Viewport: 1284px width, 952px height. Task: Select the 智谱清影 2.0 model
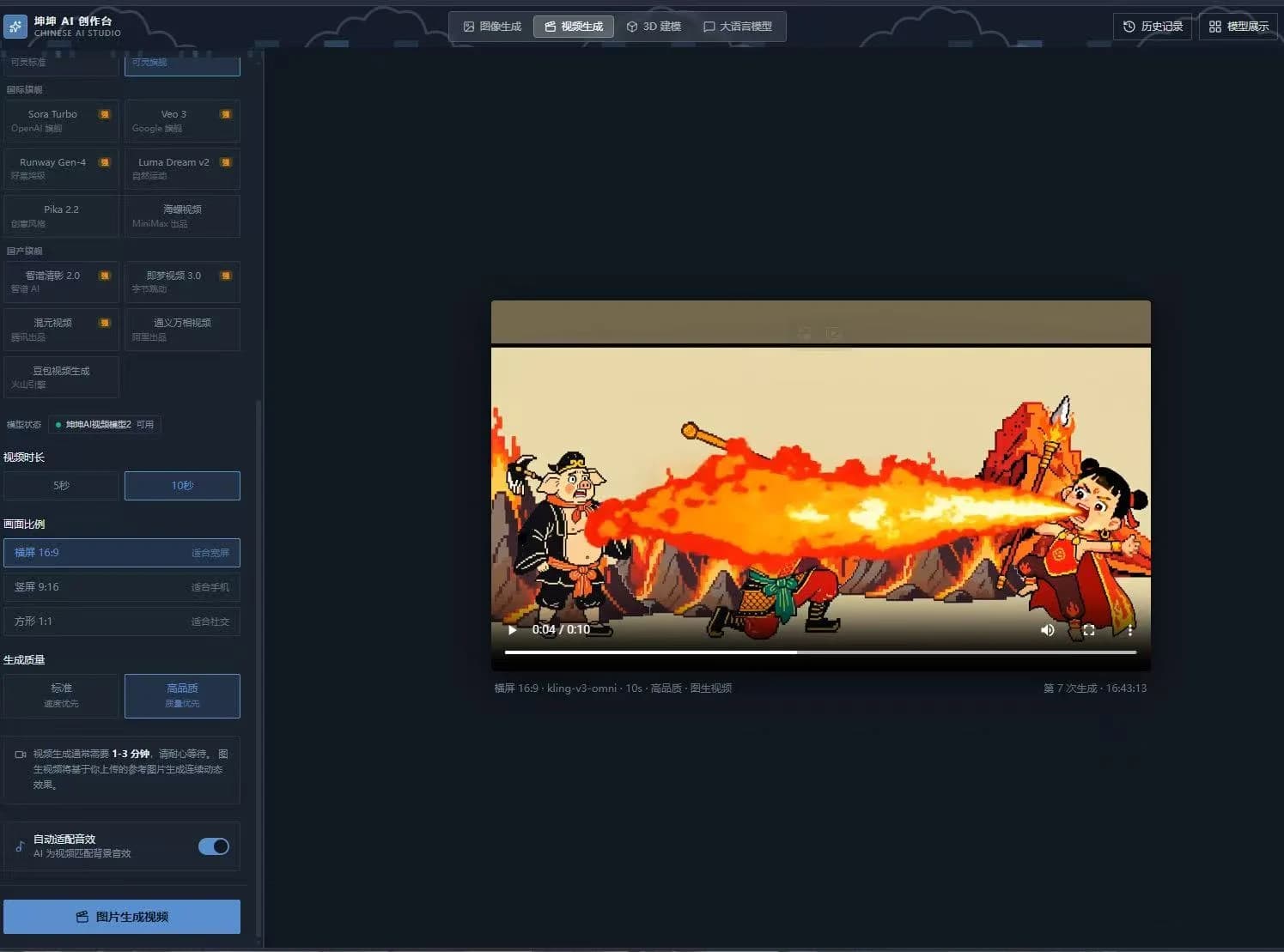[x=61, y=282]
